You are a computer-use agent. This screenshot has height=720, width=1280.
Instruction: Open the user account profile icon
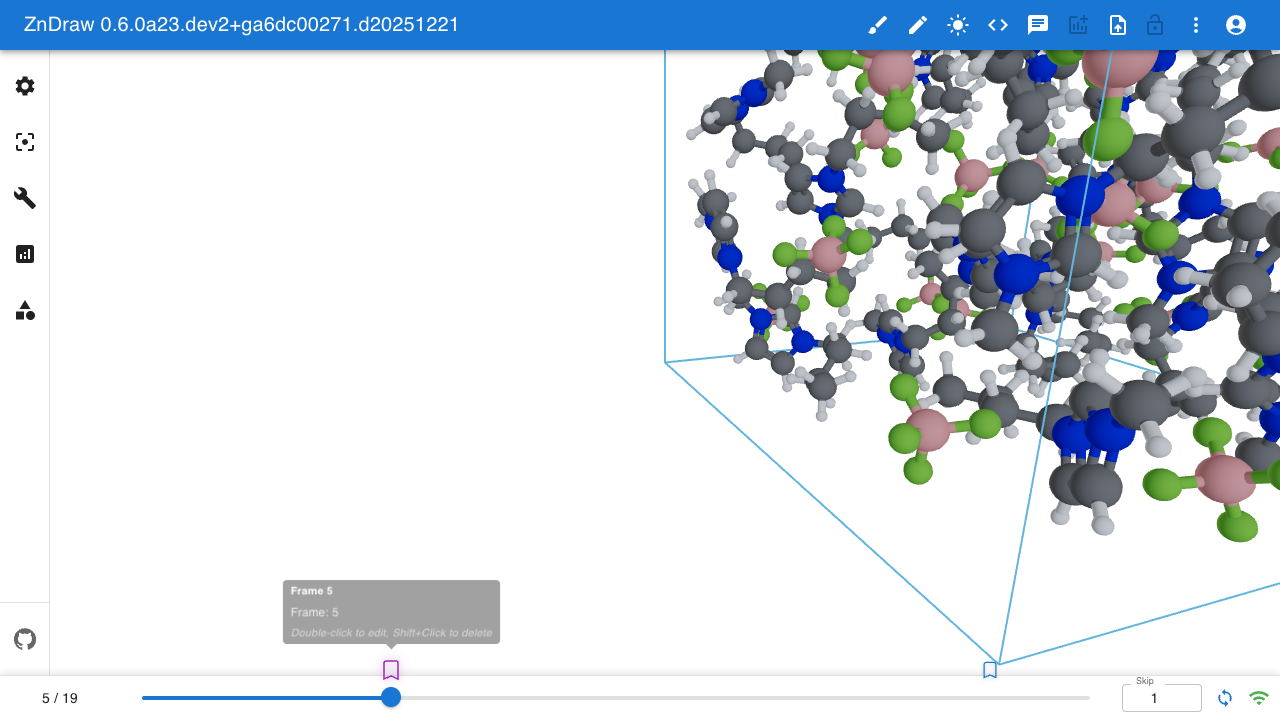[x=1236, y=25]
